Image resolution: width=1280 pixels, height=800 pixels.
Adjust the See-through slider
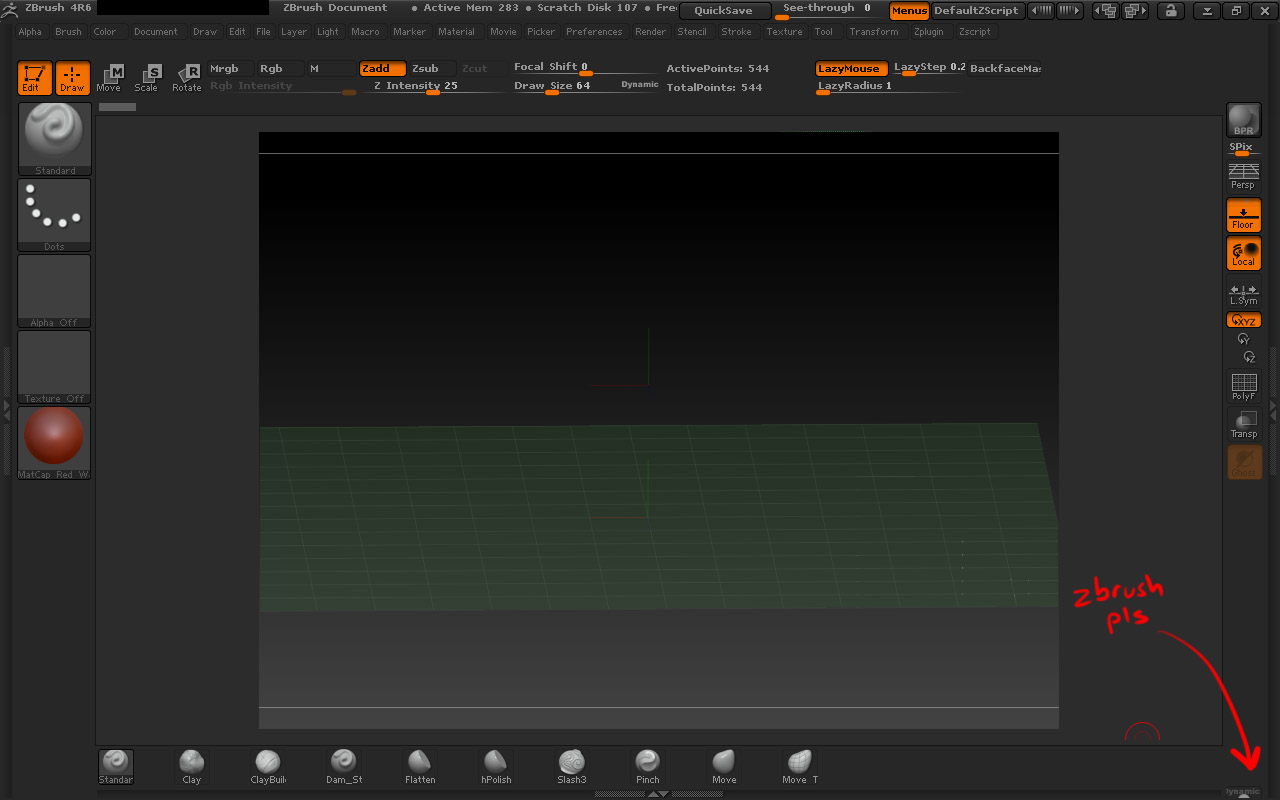click(827, 10)
